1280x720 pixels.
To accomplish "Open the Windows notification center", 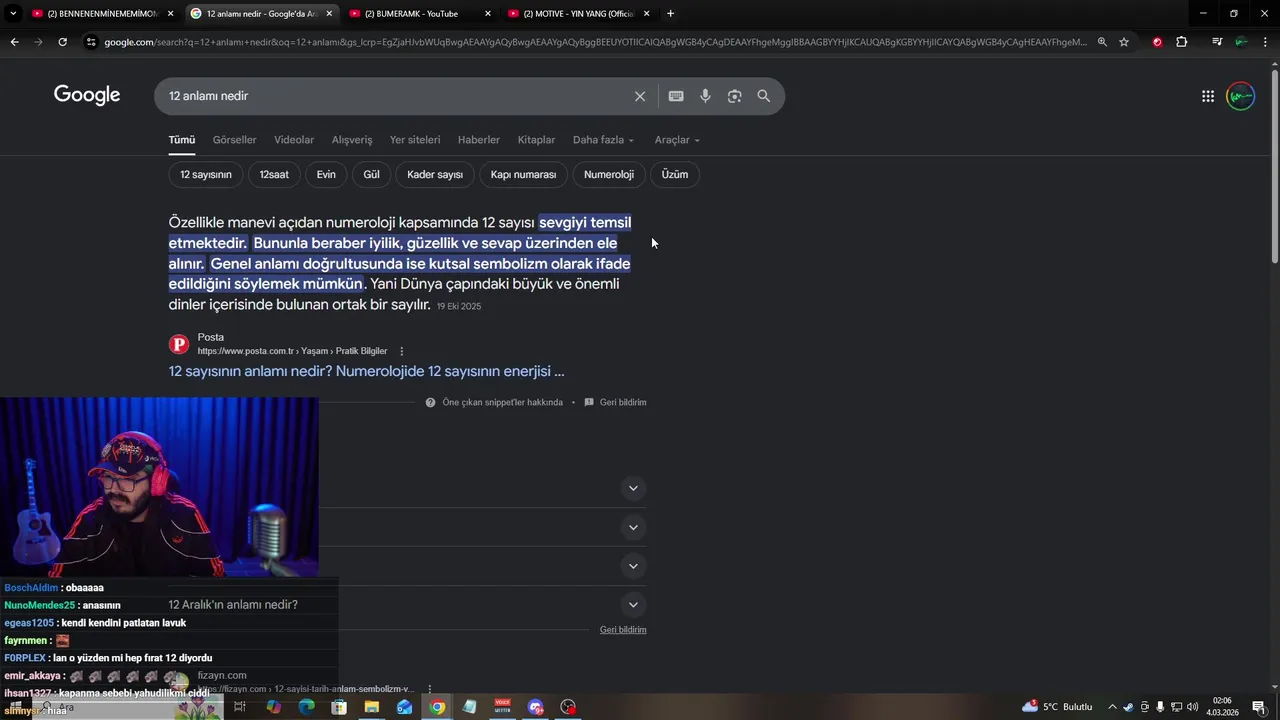I will [x=1259, y=707].
